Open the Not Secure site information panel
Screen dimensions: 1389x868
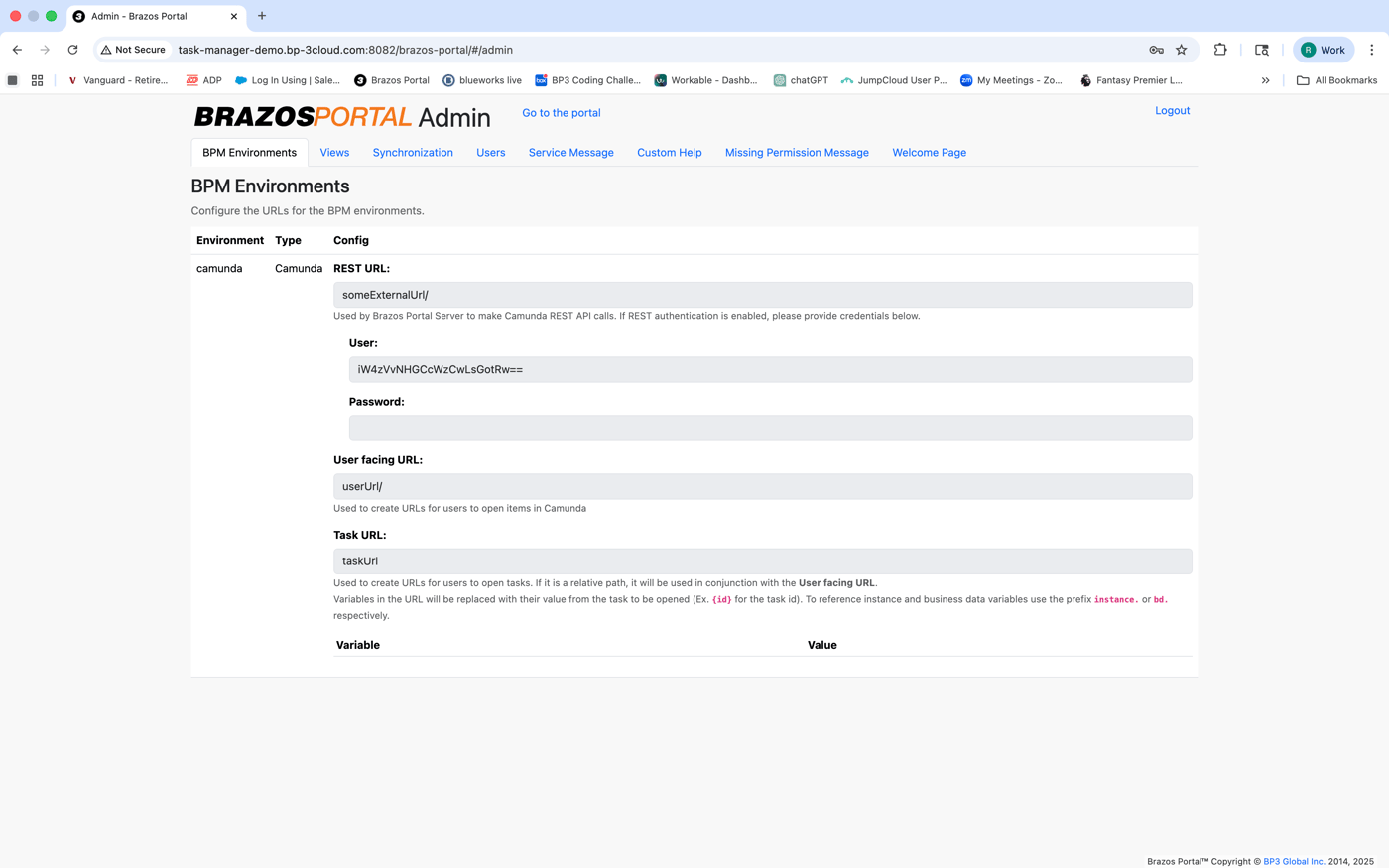tap(133, 50)
